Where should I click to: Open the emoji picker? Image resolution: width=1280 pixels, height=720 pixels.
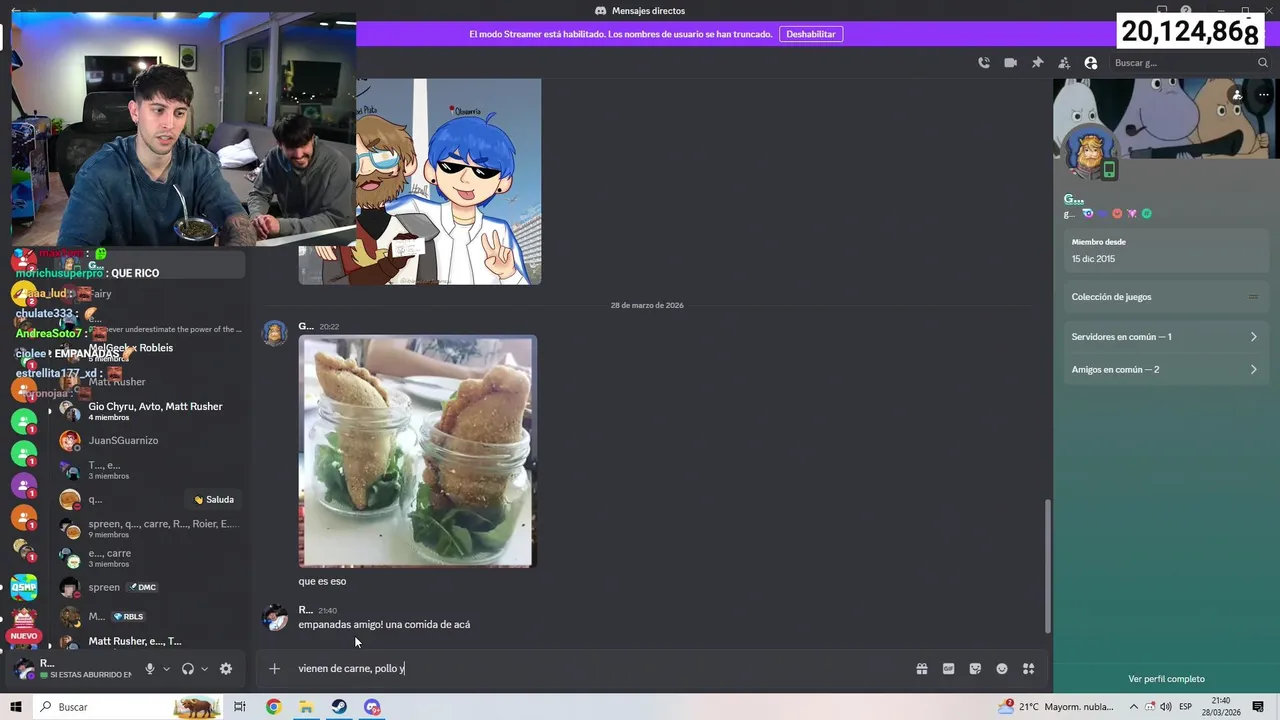(1002, 669)
